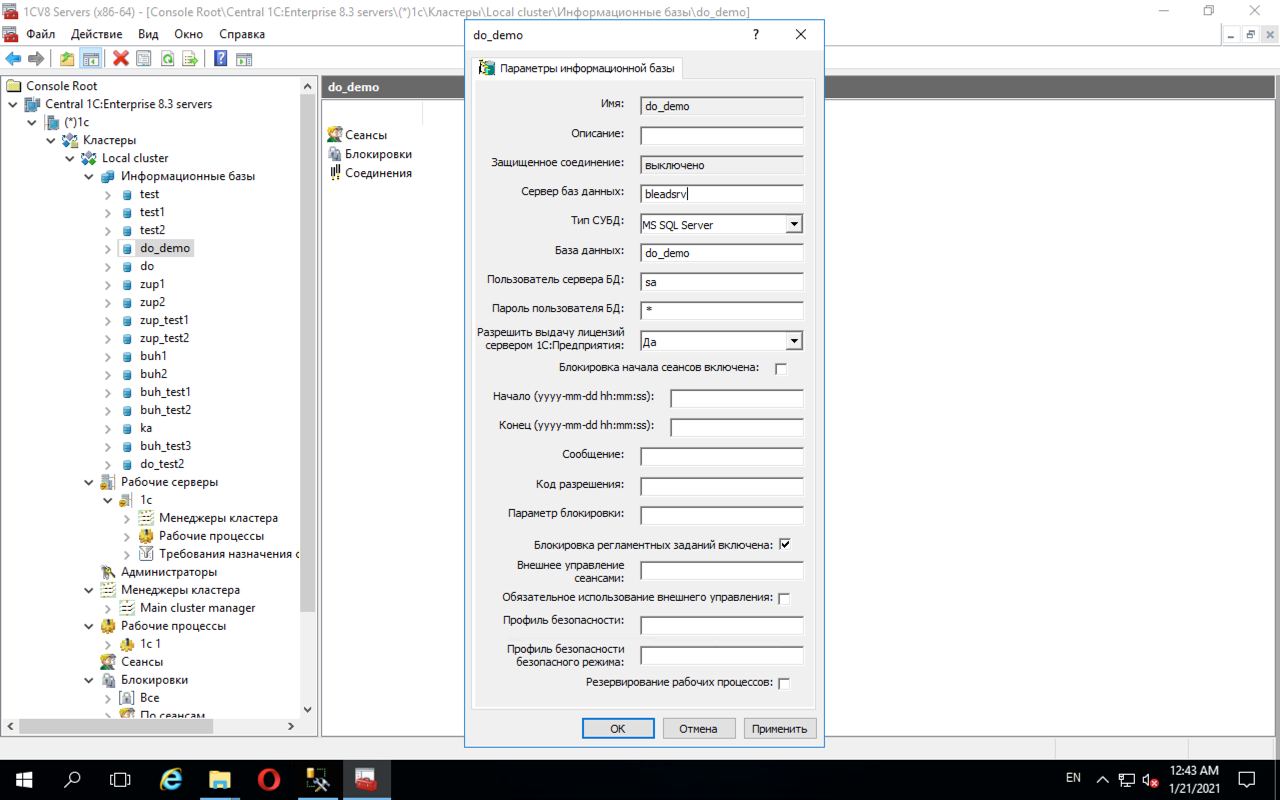Select the zup1 database icon in tree
1280x800 pixels.
click(127, 284)
